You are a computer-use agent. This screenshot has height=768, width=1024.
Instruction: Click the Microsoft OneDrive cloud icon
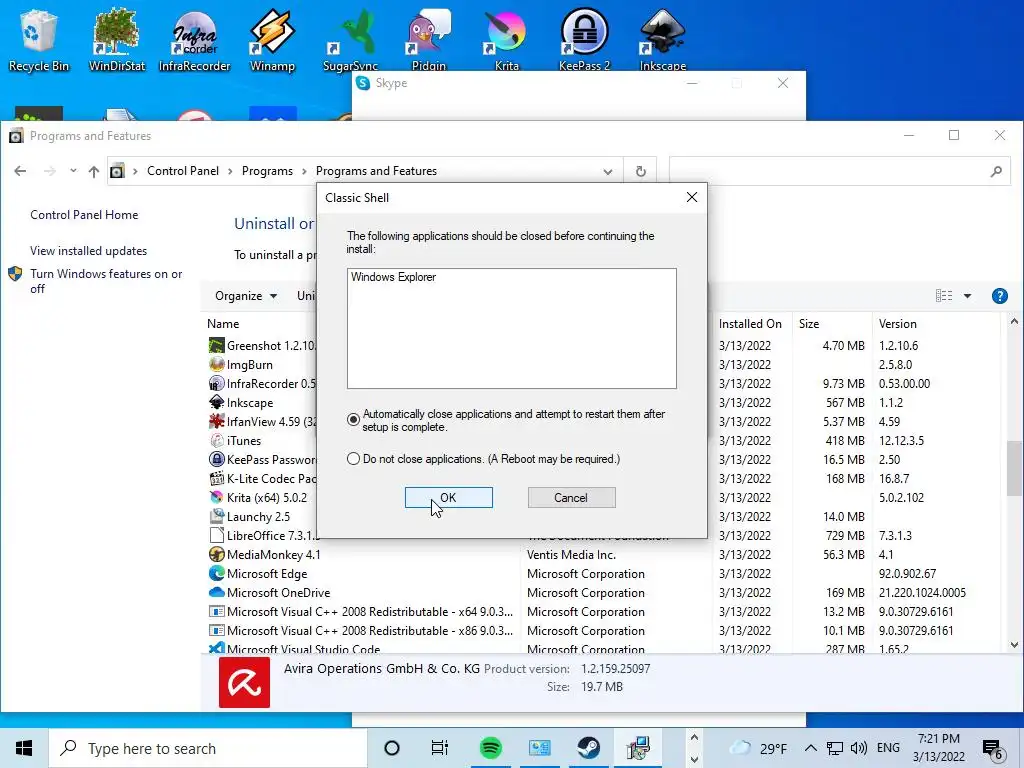pos(216,592)
